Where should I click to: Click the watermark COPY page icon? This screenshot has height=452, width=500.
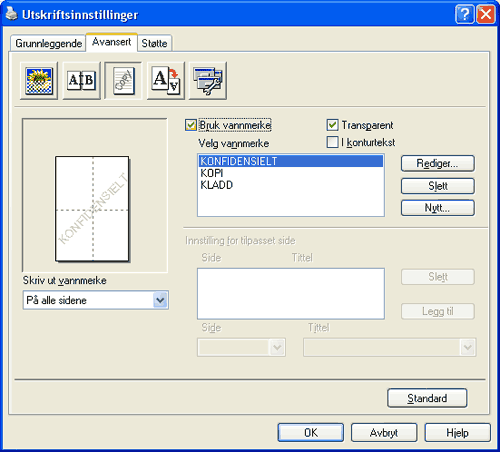[123, 81]
